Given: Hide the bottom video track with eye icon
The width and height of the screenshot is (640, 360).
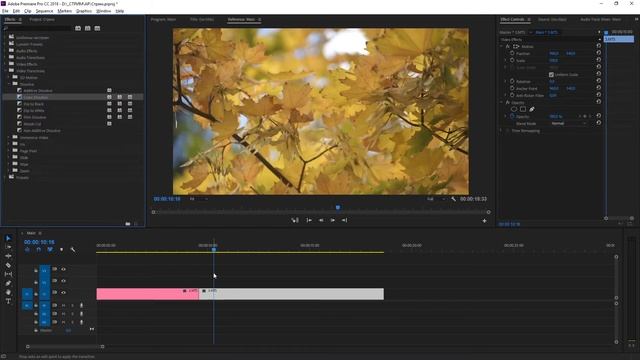Looking at the screenshot, I should point(63,292).
